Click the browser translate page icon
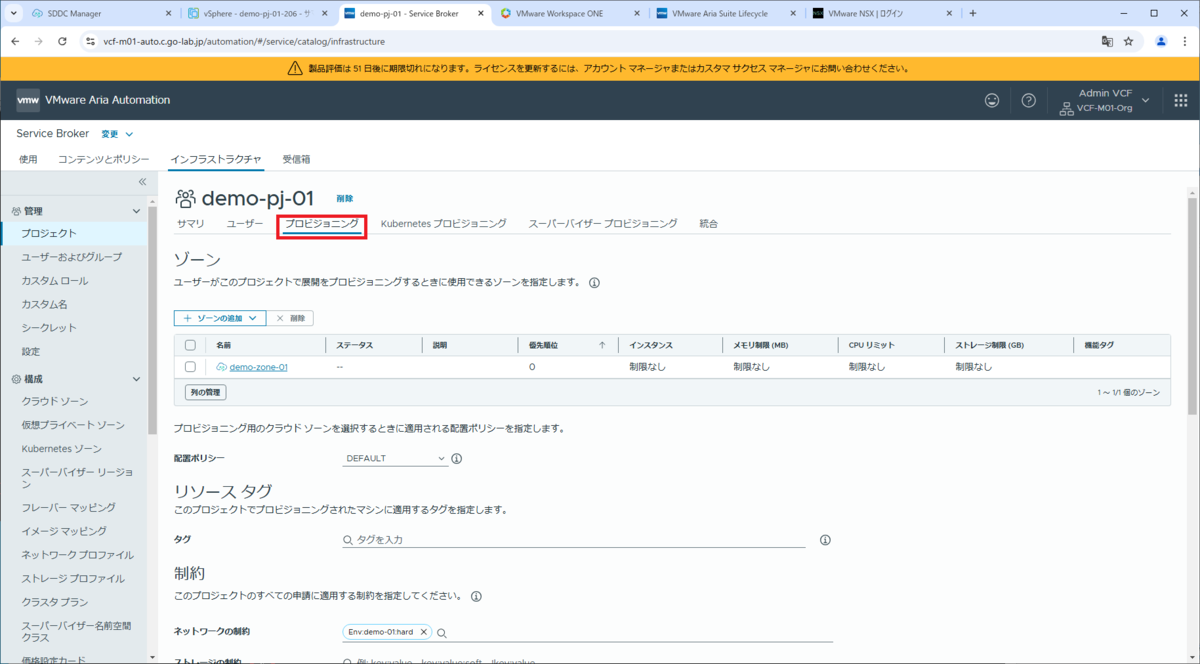Image resolution: width=1200 pixels, height=664 pixels. [x=1107, y=42]
